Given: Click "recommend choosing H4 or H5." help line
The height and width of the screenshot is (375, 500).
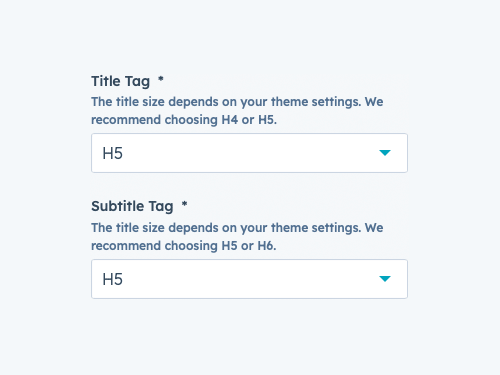Looking at the screenshot, I should click(184, 120).
